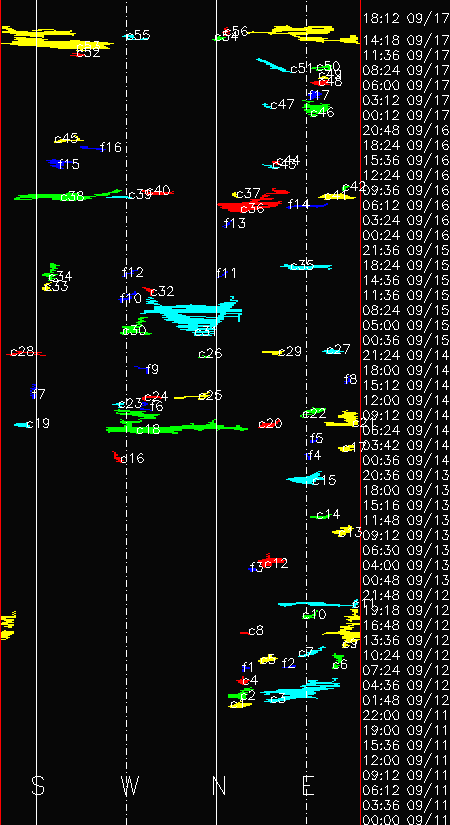Select the c47 detection label
This screenshot has height=825, width=450.
[282, 105]
